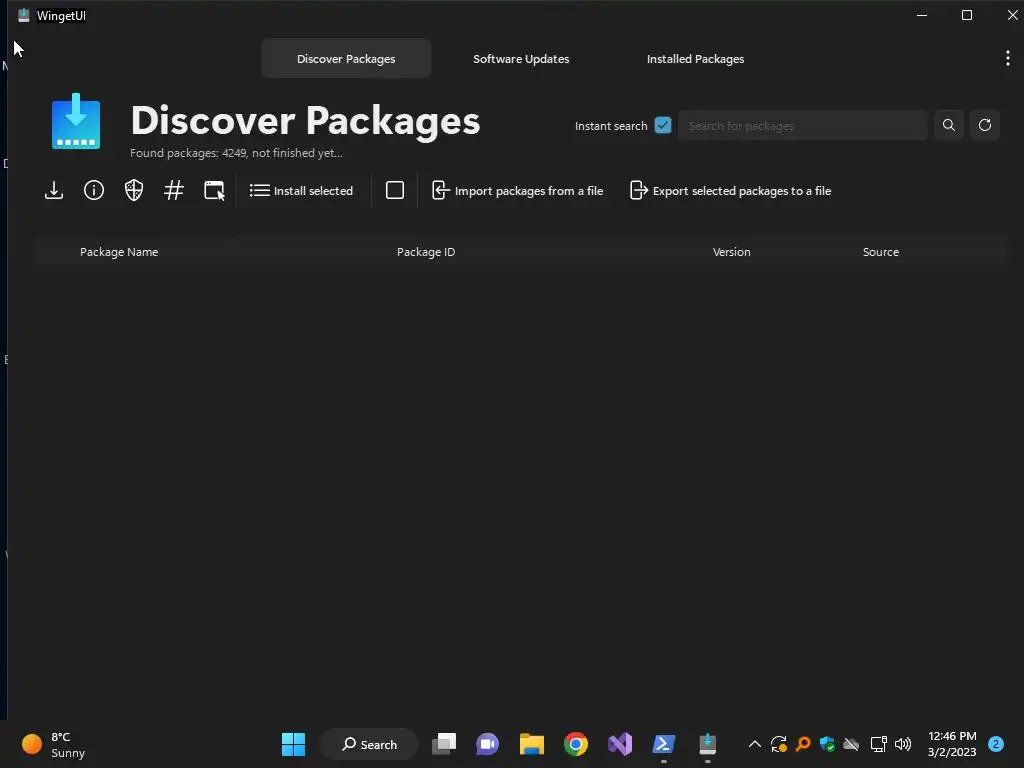
Task: Focus the Search for packages field
Action: click(803, 125)
